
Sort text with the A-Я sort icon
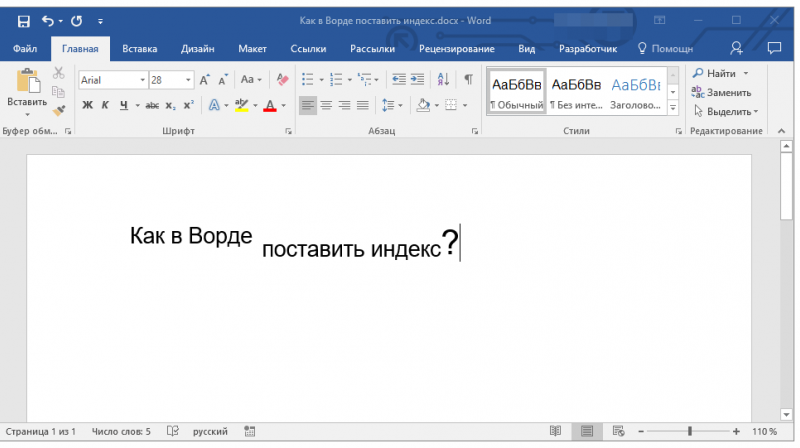click(443, 79)
